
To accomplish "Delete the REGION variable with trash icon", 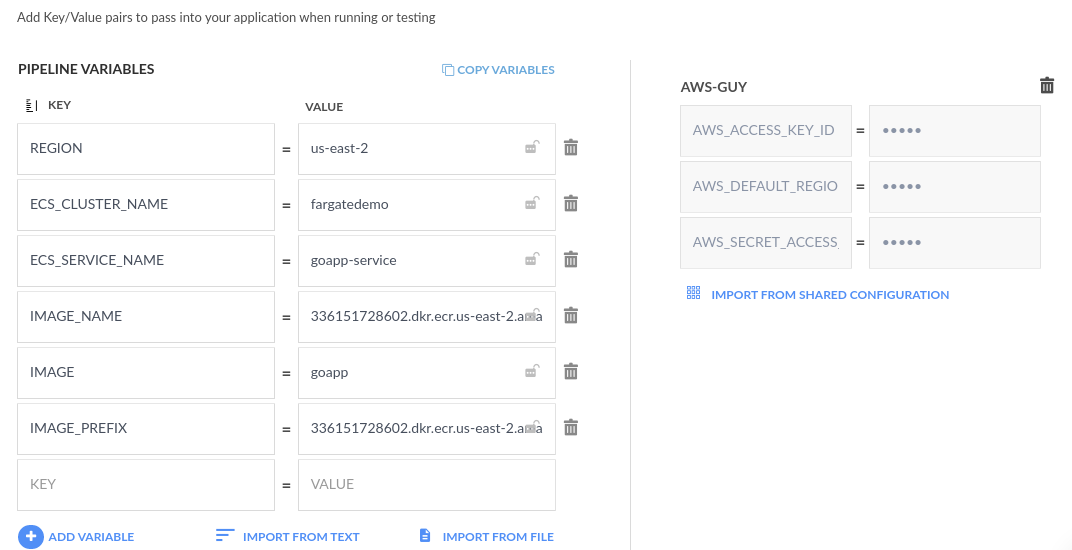I will [571, 148].
